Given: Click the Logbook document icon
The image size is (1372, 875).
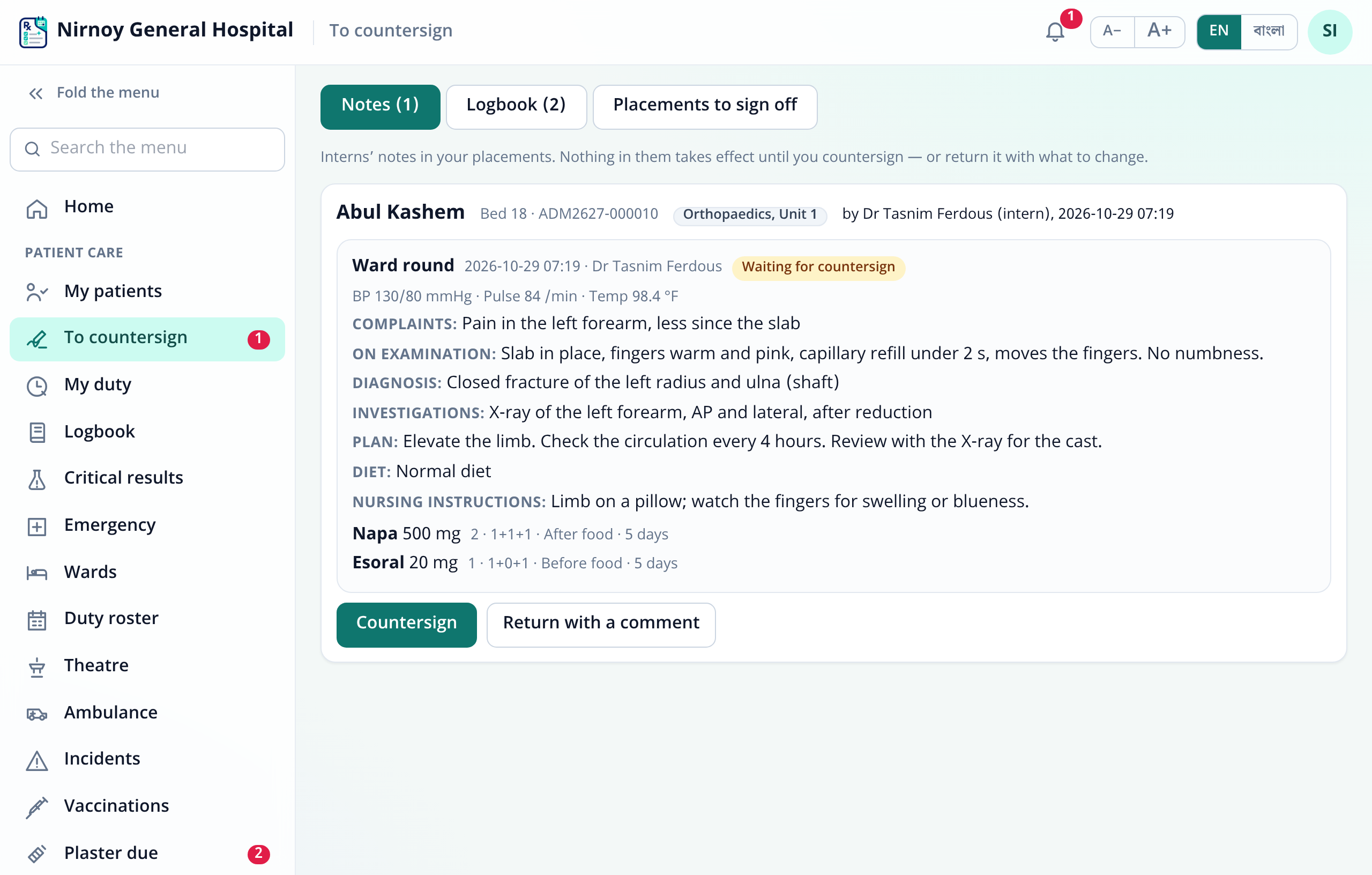Looking at the screenshot, I should pyautogui.click(x=37, y=433).
